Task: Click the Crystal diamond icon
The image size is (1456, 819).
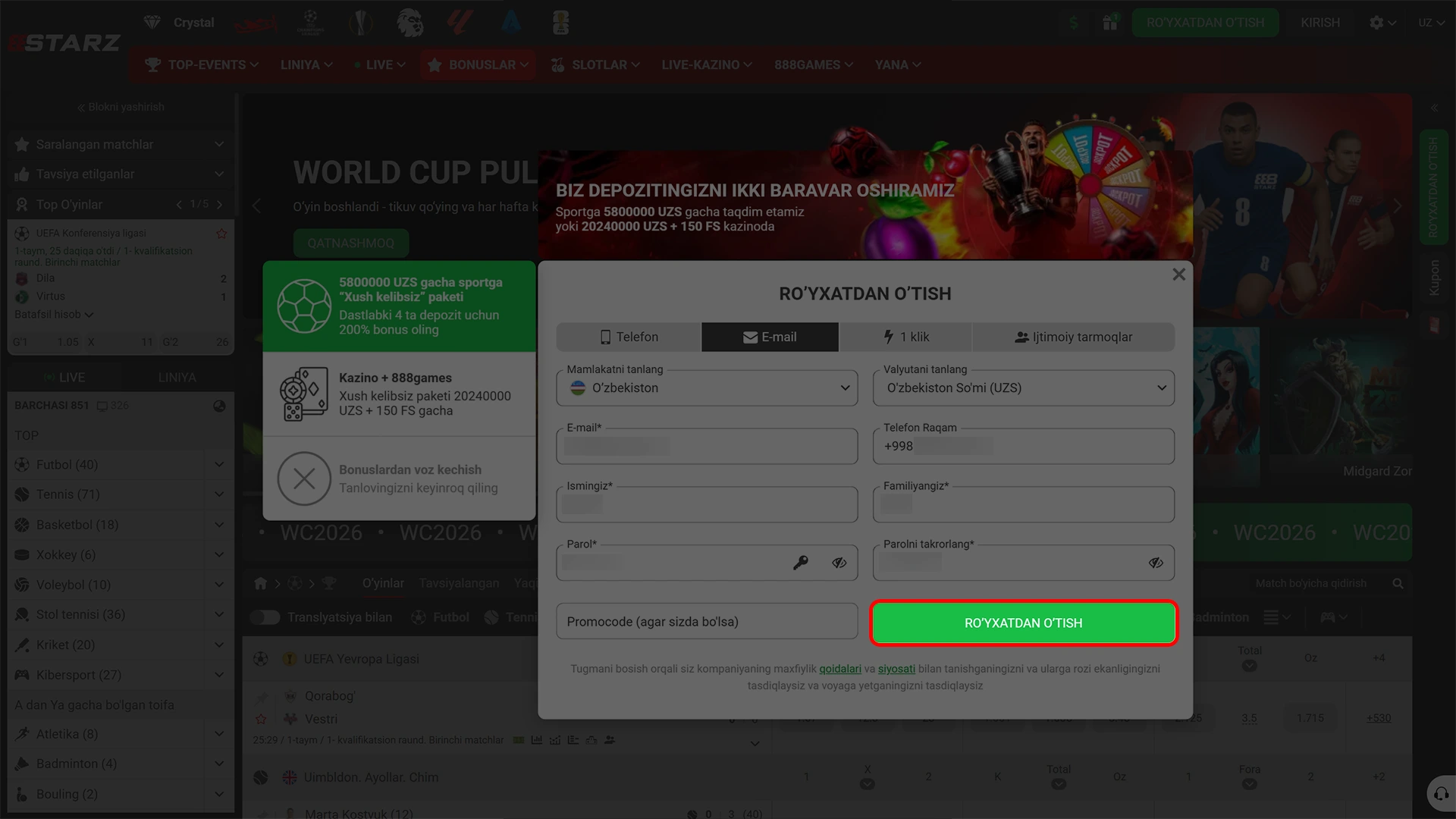Action: click(x=152, y=23)
